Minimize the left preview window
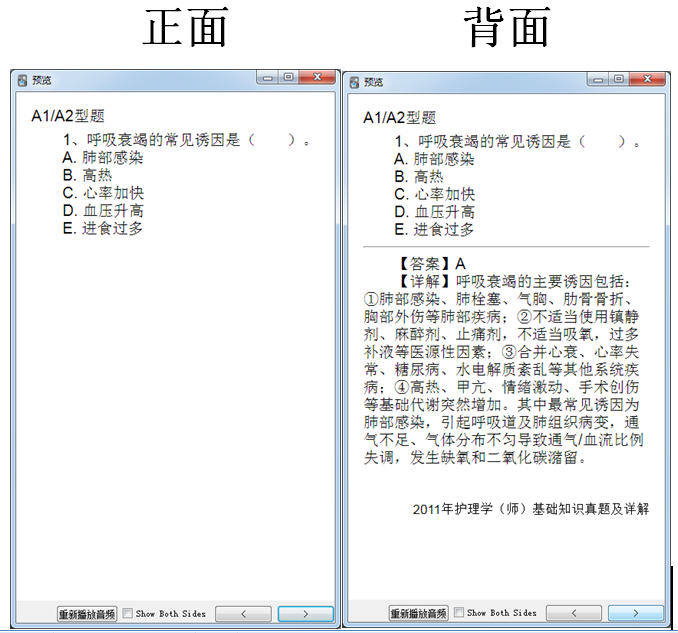The height and width of the screenshot is (633, 678). click(268, 78)
